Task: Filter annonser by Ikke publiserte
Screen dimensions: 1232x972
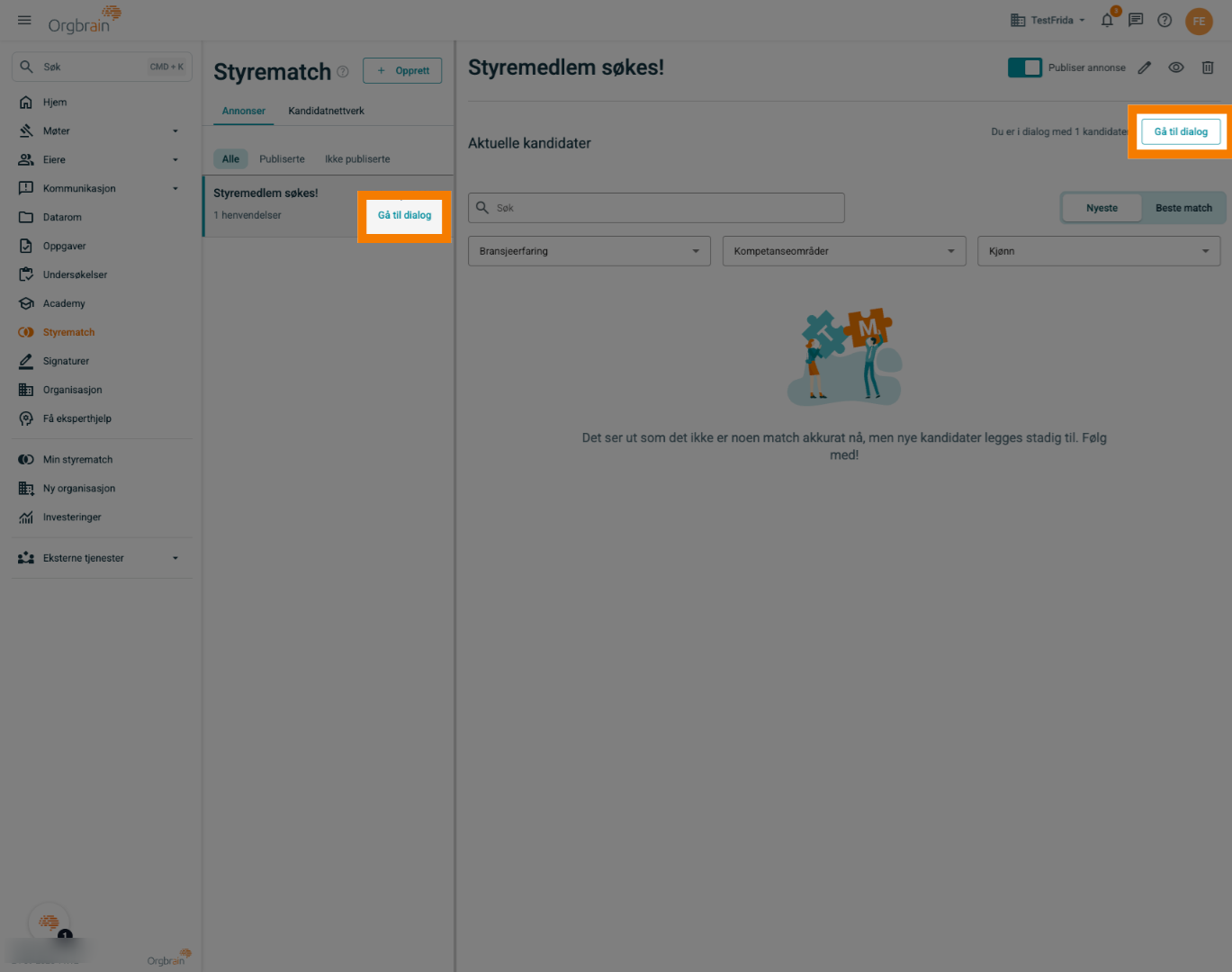Action: click(x=357, y=159)
